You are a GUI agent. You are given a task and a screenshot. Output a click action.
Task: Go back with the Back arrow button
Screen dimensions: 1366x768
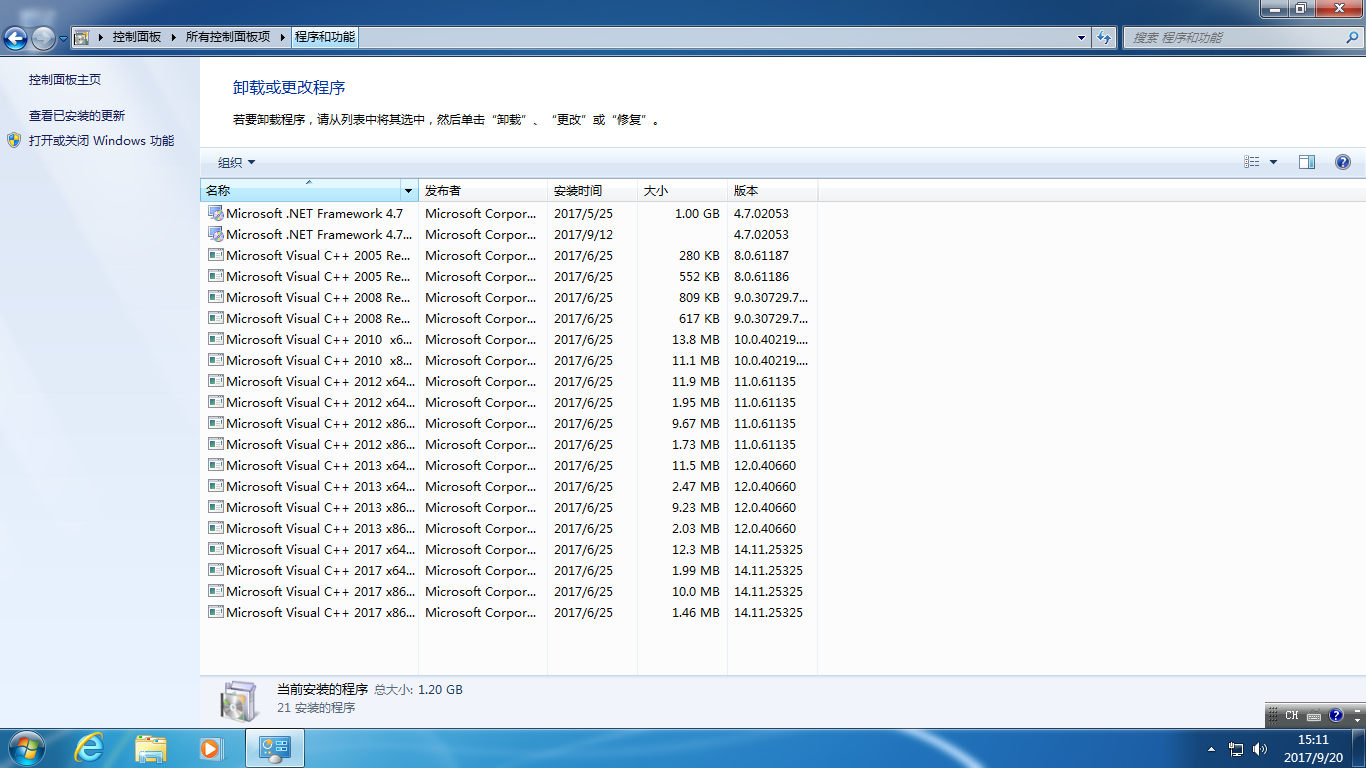(16, 38)
